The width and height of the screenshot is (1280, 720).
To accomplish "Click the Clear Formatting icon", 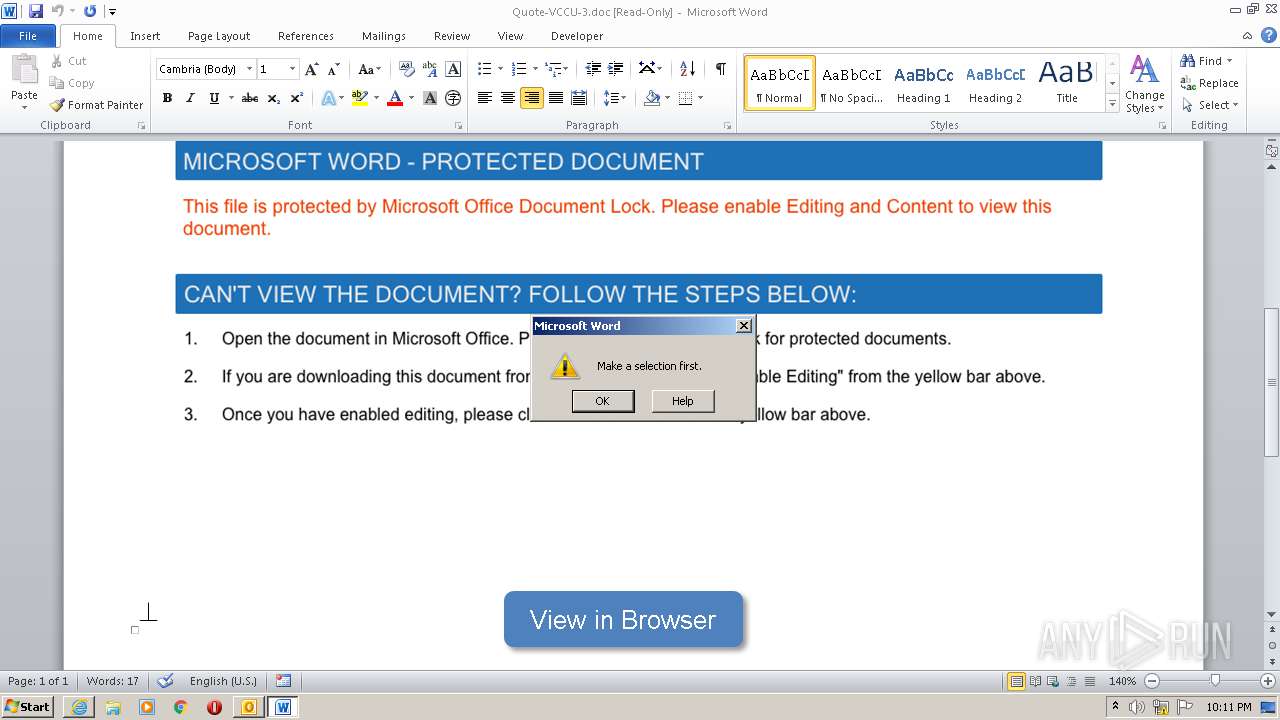I will (406, 69).
